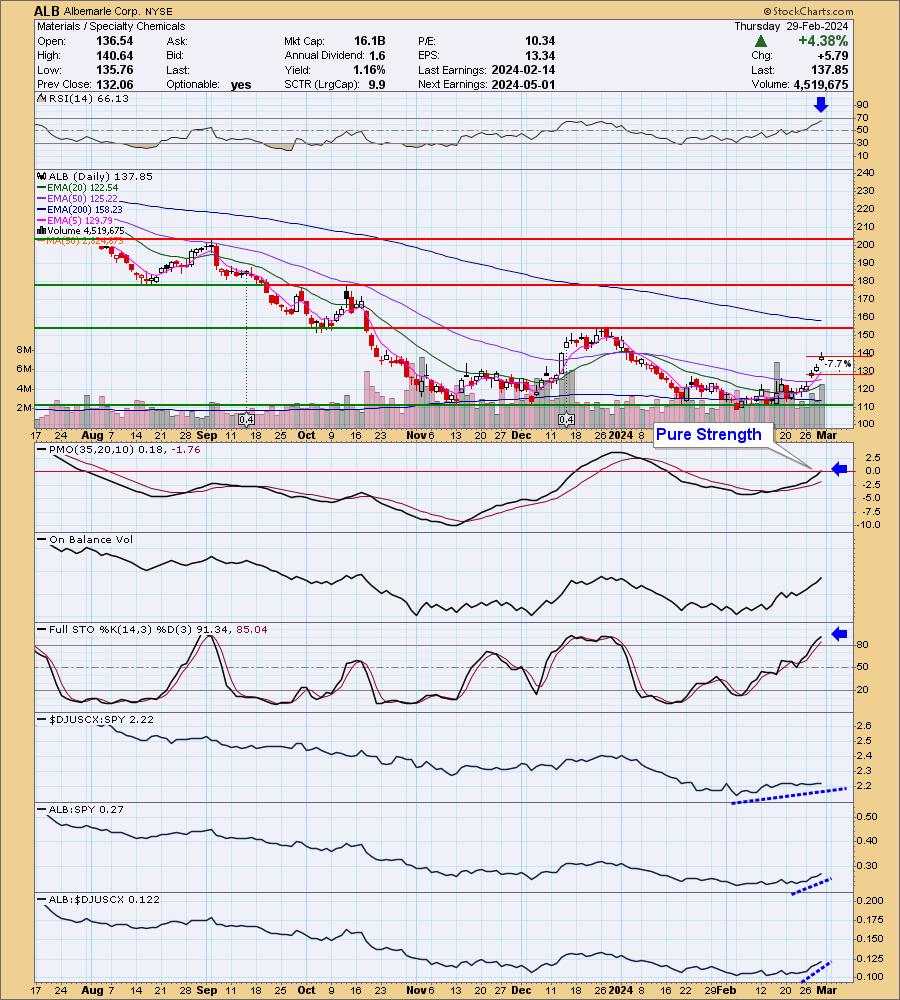900x1000 pixels.
Task: Click the 0.4 dividend marker near Sep 11
Action: tap(246, 420)
